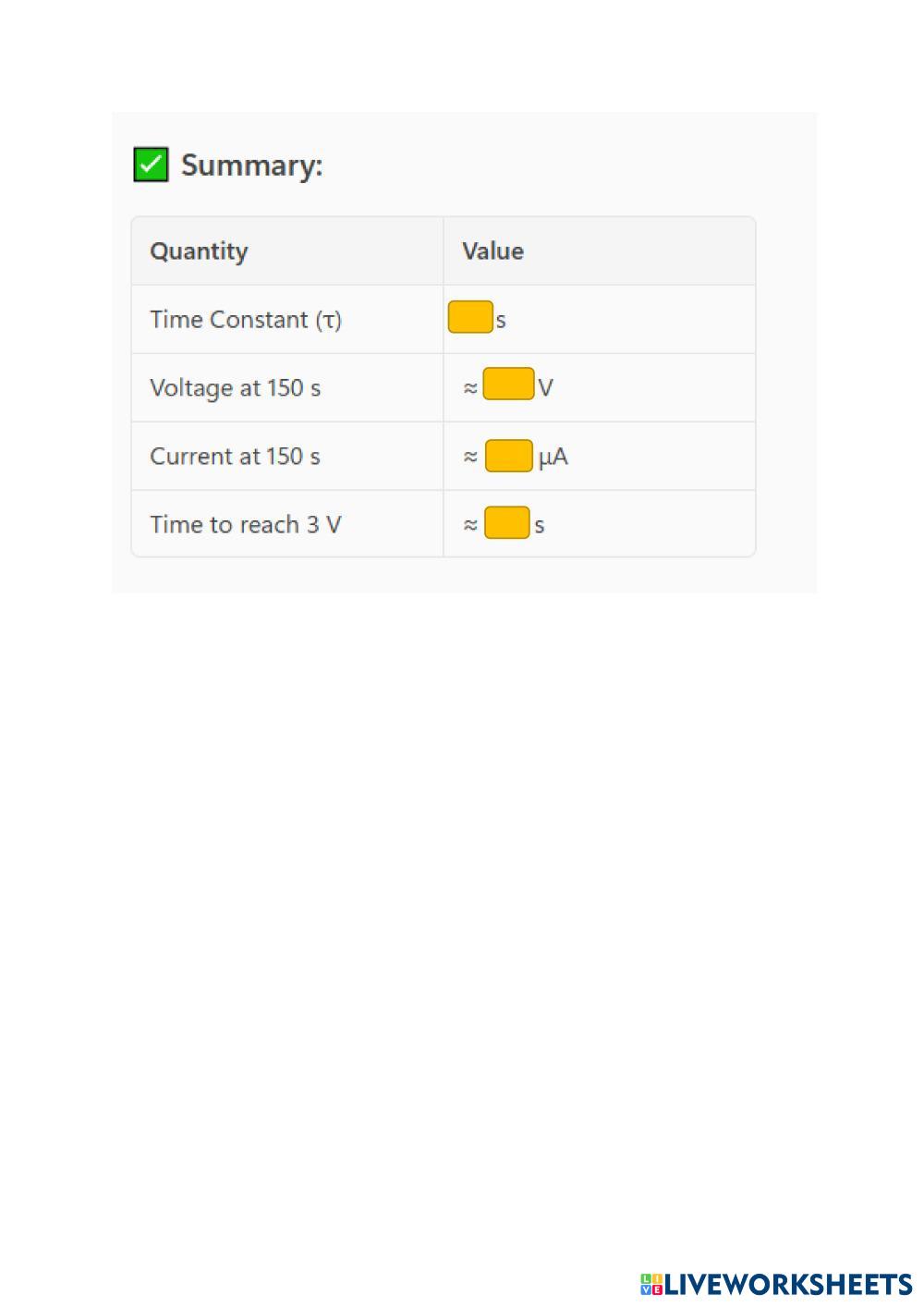Click the Summary heading text
924x1307 pixels.
(x=251, y=165)
